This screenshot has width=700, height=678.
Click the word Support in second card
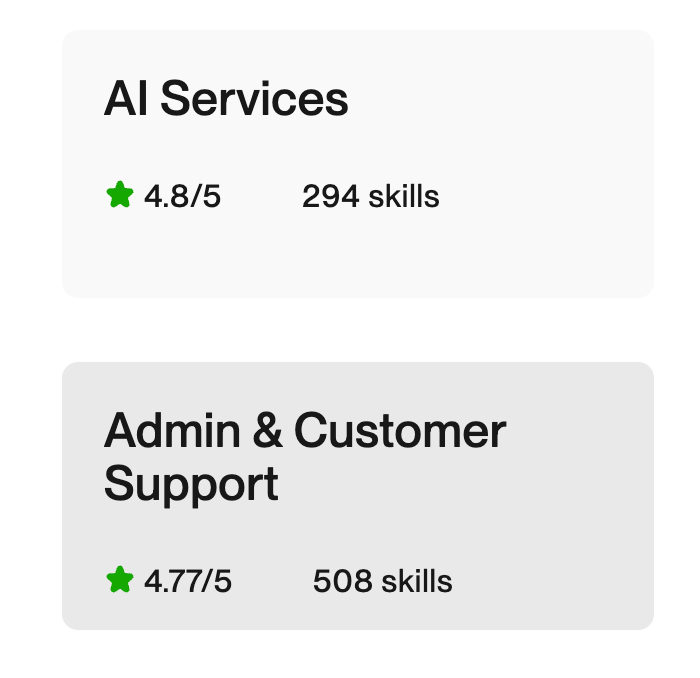pyautogui.click(x=191, y=484)
